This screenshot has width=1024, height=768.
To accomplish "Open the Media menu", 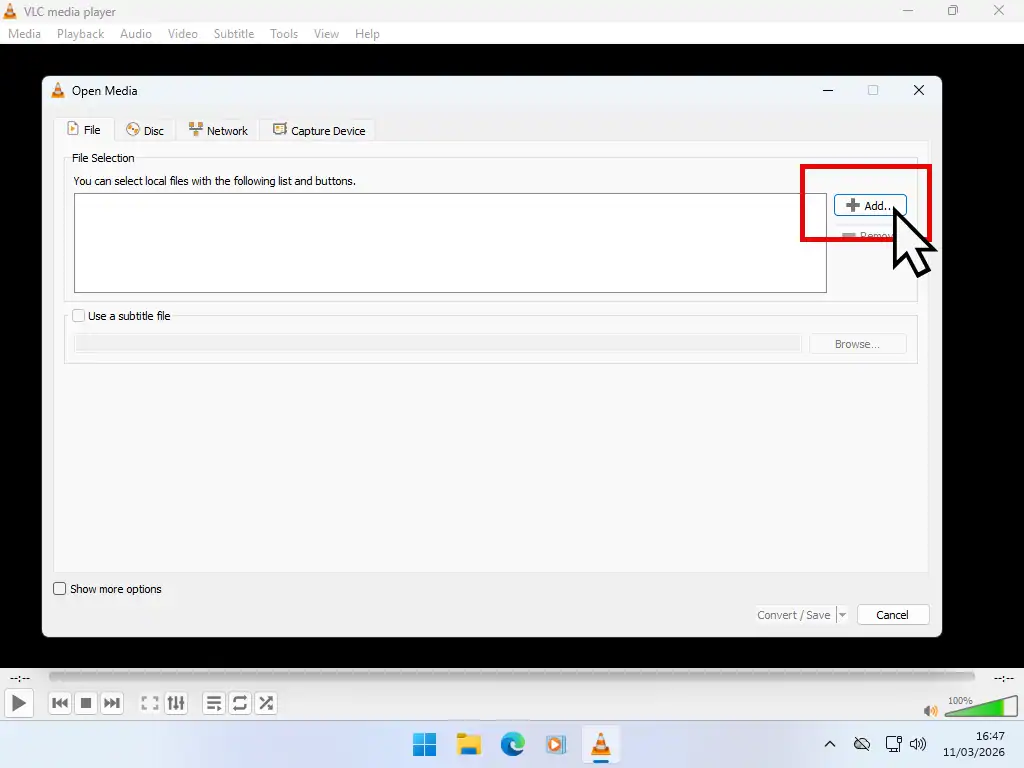I will tap(24, 33).
